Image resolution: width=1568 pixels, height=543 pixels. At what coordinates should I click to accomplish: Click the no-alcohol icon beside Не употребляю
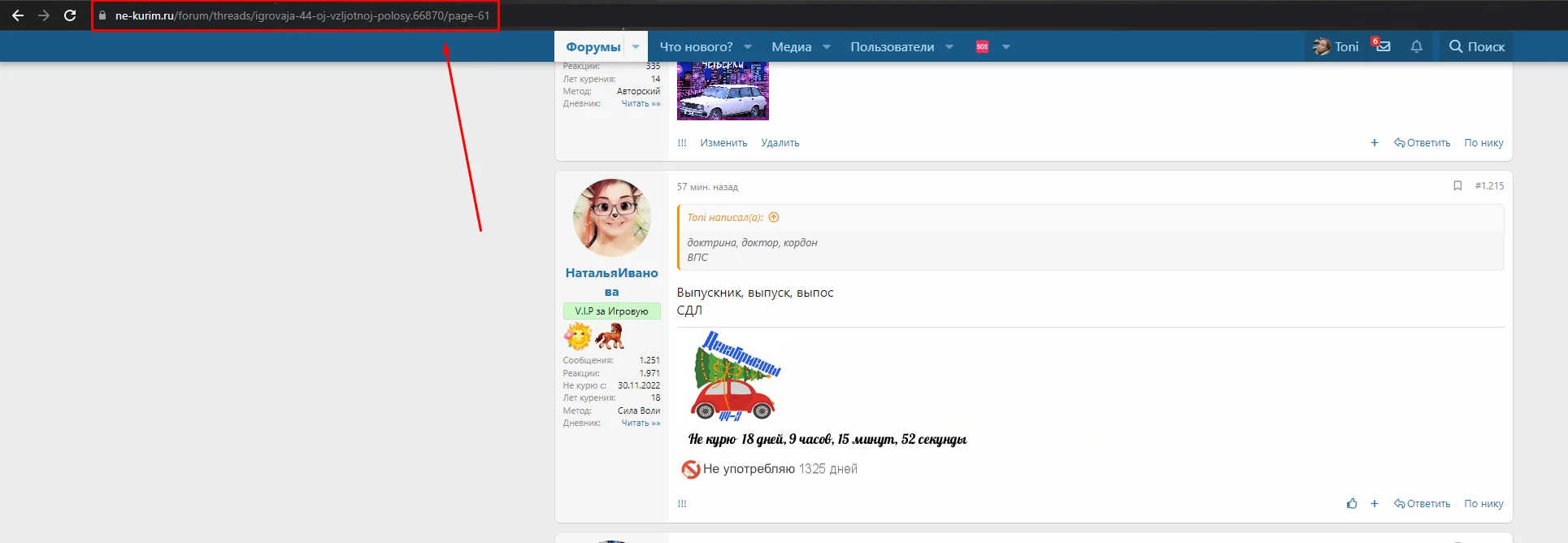tap(690, 469)
